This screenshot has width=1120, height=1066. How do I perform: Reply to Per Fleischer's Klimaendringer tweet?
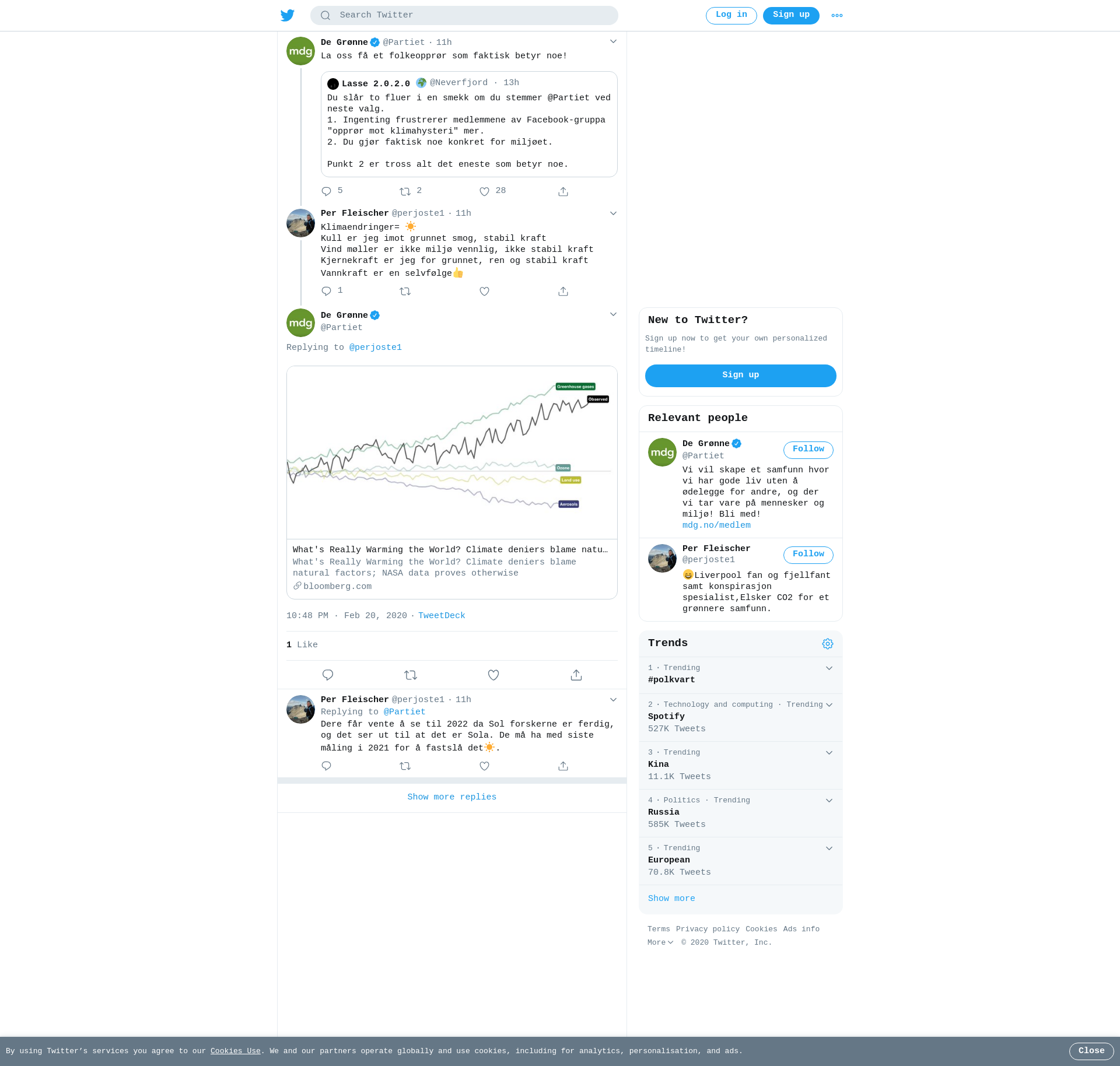pyautogui.click(x=326, y=291)
